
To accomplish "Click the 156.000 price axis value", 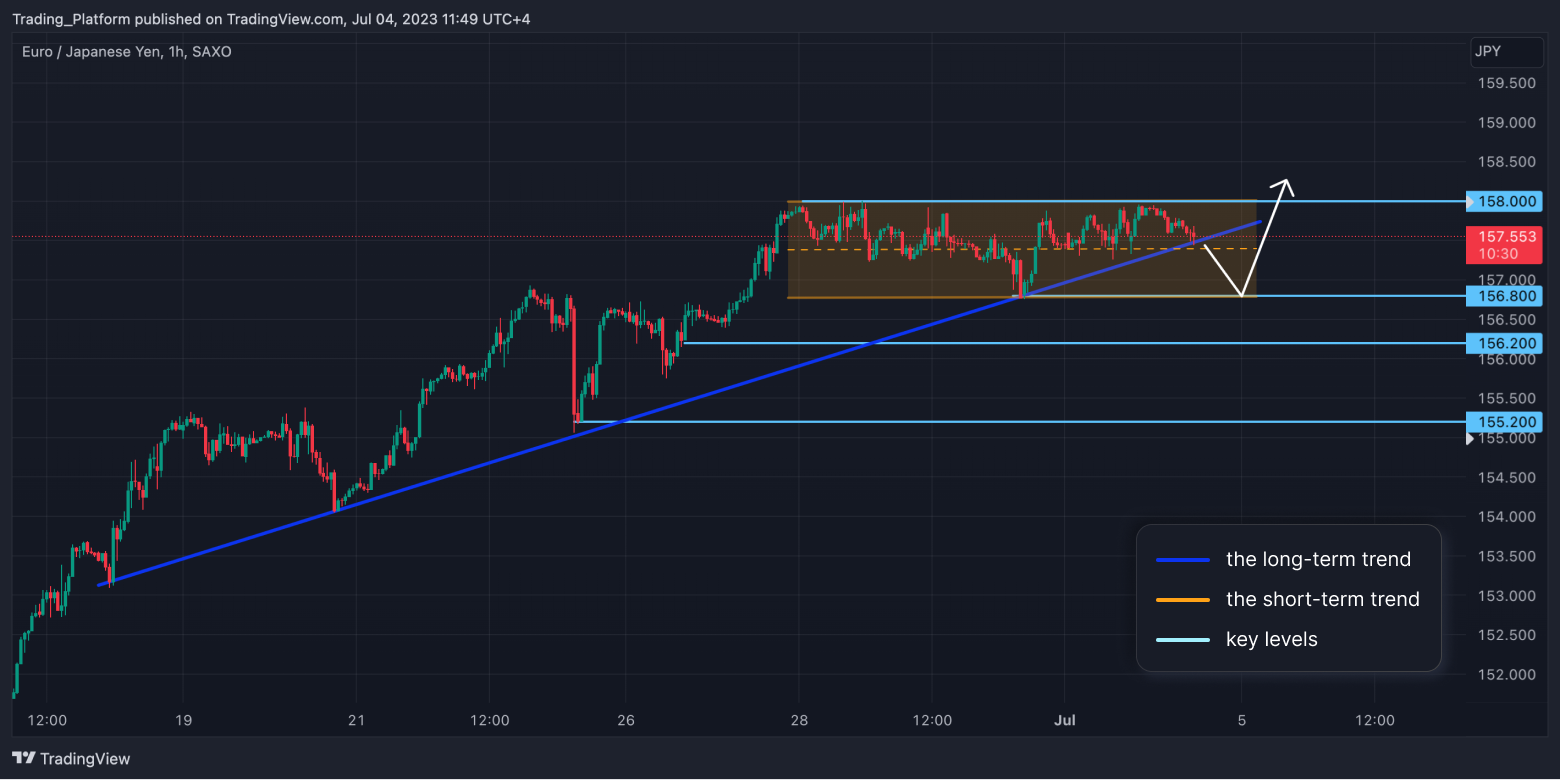I will tap(1507, 359).
